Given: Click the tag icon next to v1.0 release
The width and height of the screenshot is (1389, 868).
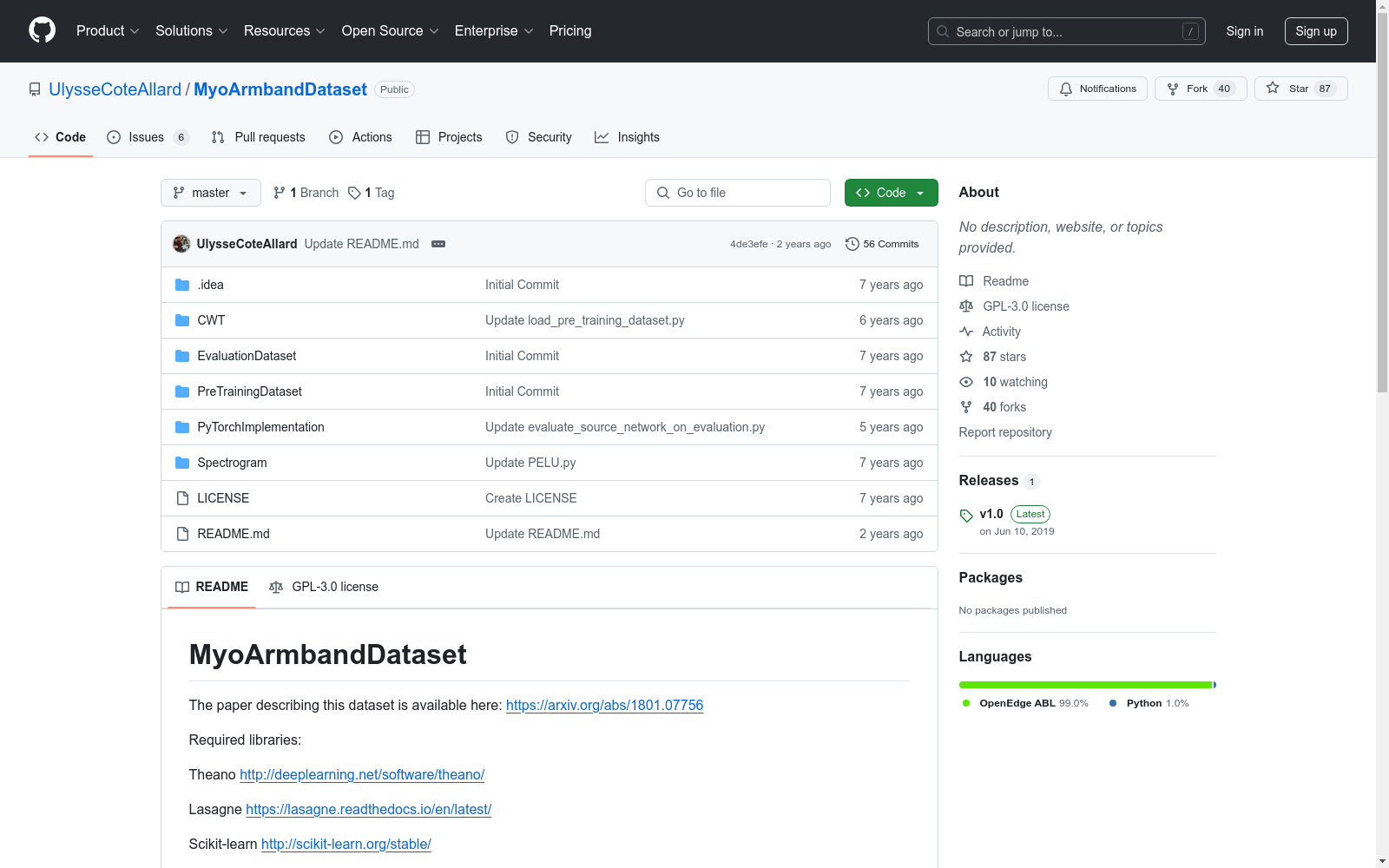Looking at the screenshot, I should (966, 516).
